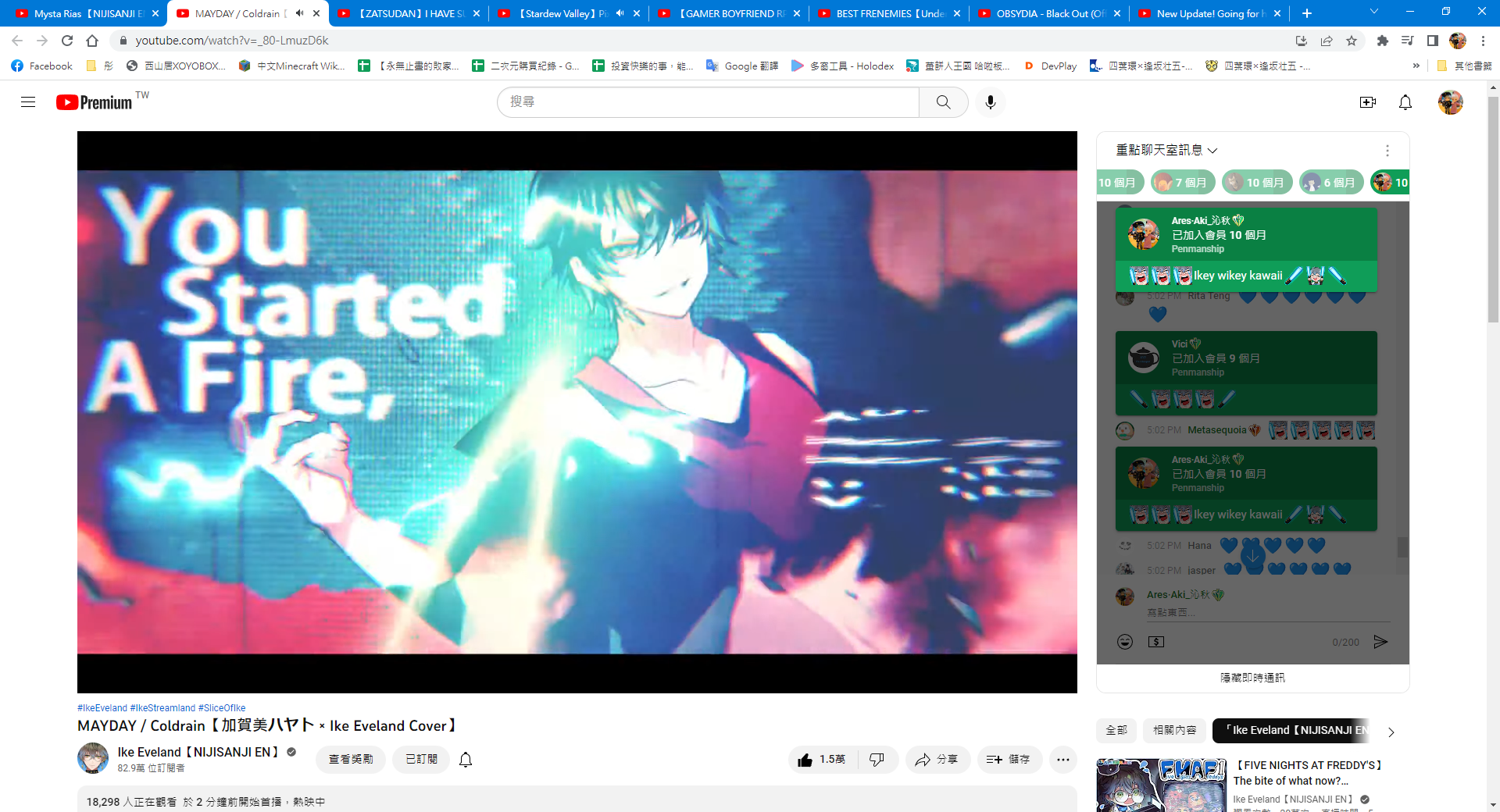Hide live chat via 隱藏即時通訊

[x=1253, y=678]
